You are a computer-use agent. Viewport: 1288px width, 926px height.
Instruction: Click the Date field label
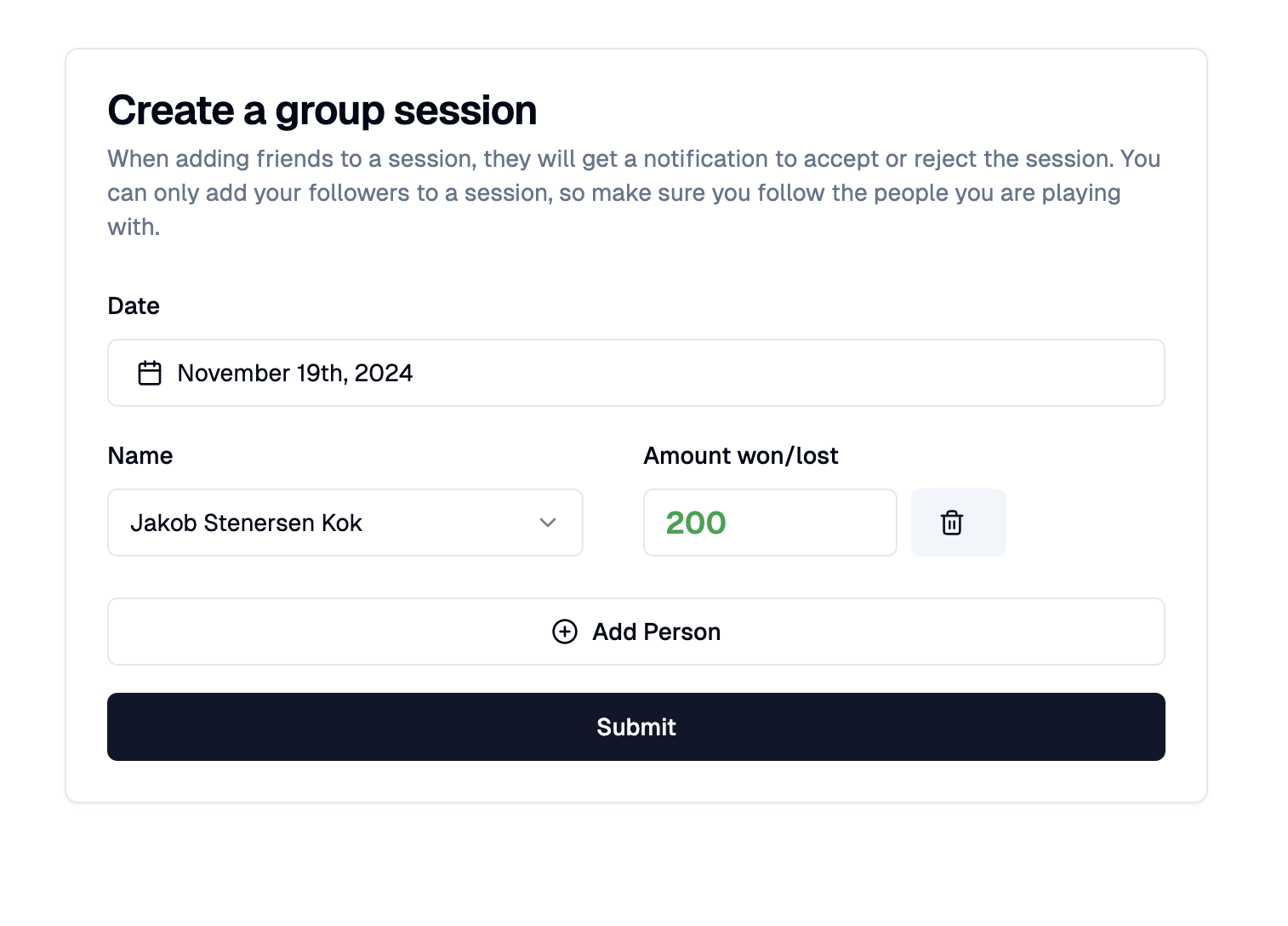click(x=134, y=306)
